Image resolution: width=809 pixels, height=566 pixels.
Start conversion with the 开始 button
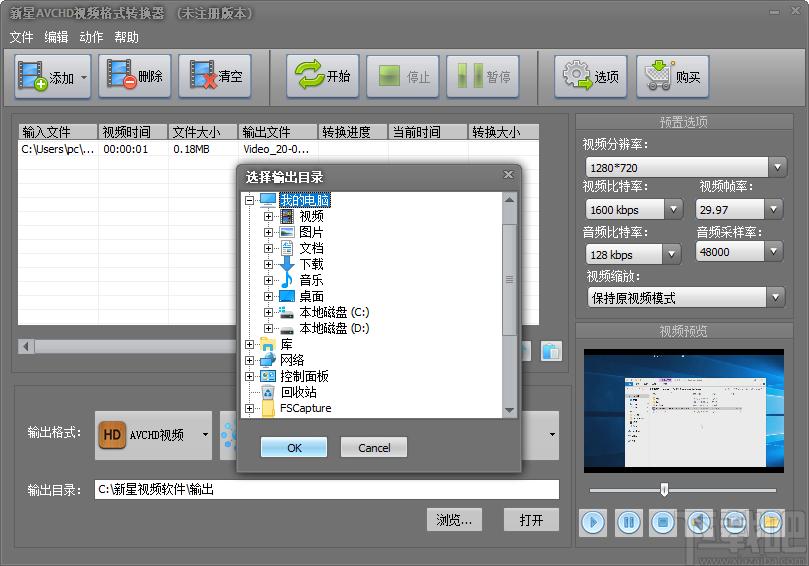coord(323,76)
